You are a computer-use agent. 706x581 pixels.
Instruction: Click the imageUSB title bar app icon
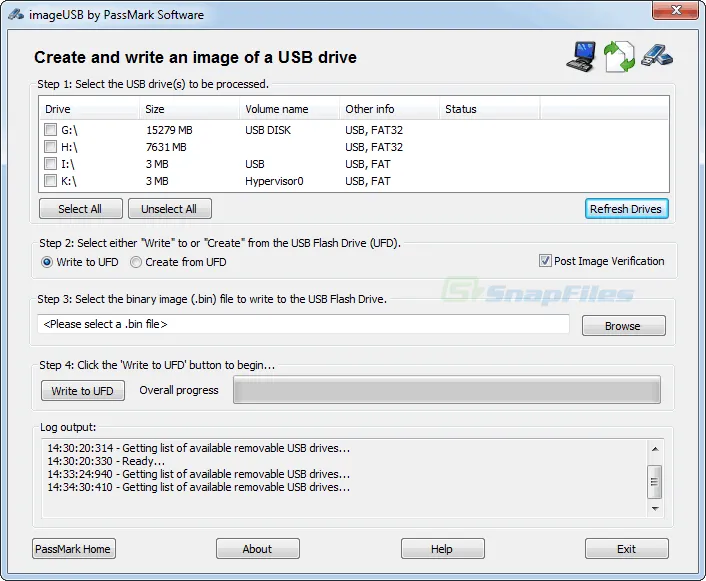point(16,14)
